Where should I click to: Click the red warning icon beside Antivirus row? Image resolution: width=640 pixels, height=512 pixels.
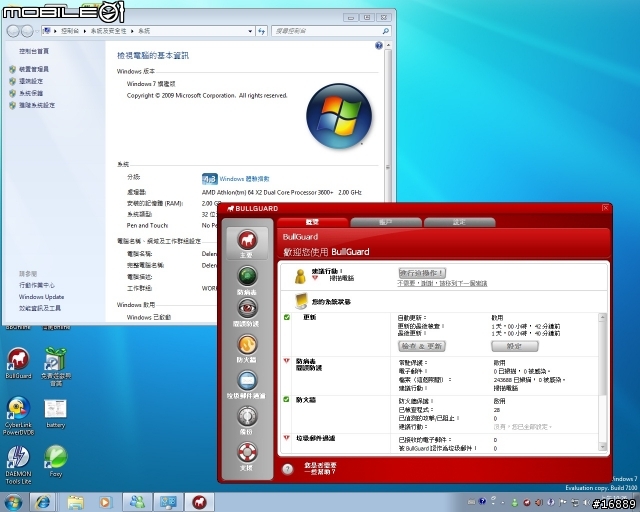pos(287,361)
